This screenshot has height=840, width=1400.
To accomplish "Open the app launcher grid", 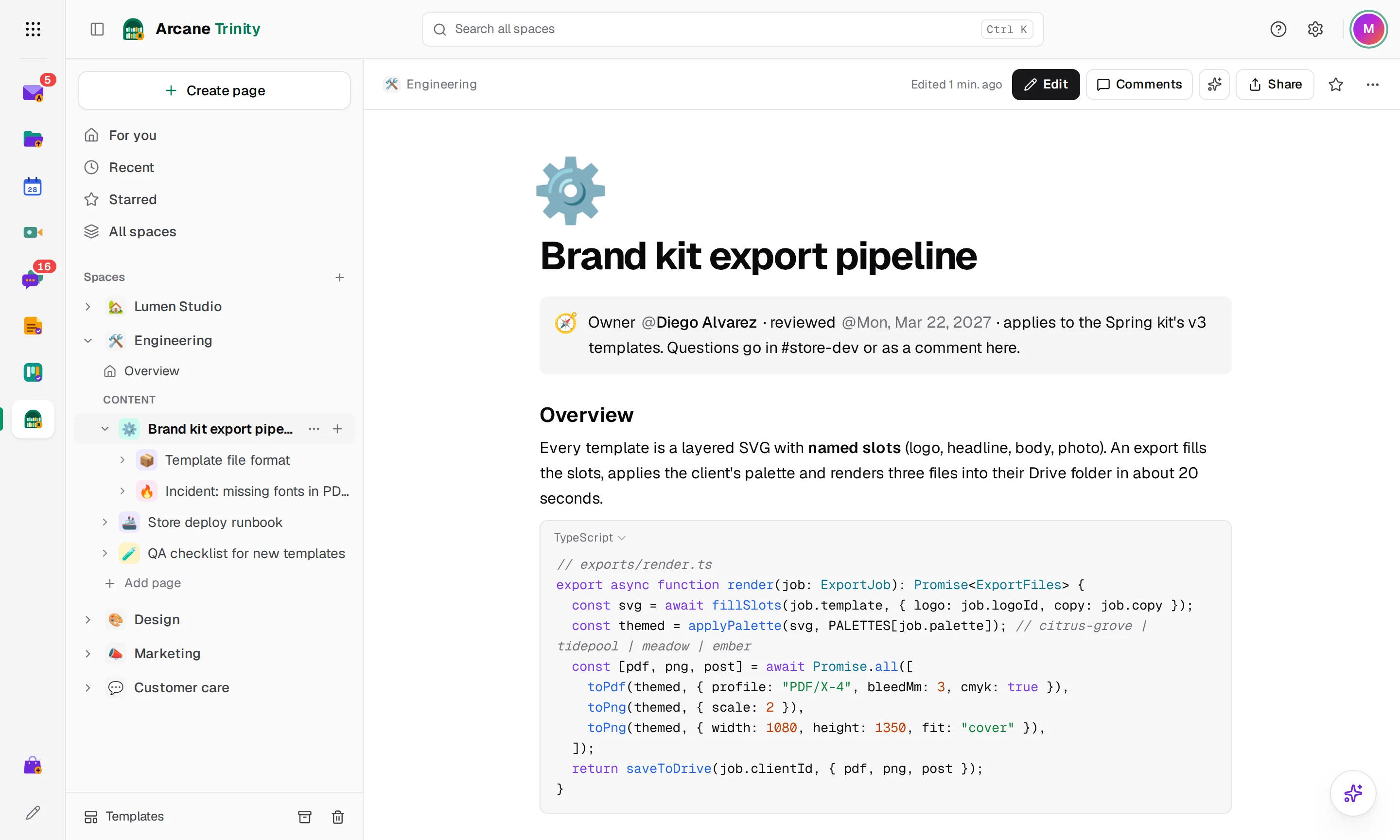I will pos(33,29).
